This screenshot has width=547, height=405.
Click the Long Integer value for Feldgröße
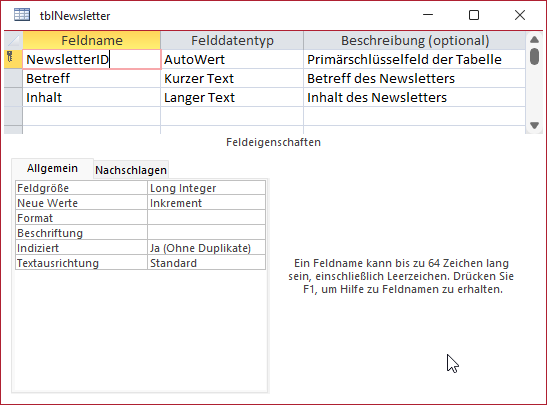[207, 188]
